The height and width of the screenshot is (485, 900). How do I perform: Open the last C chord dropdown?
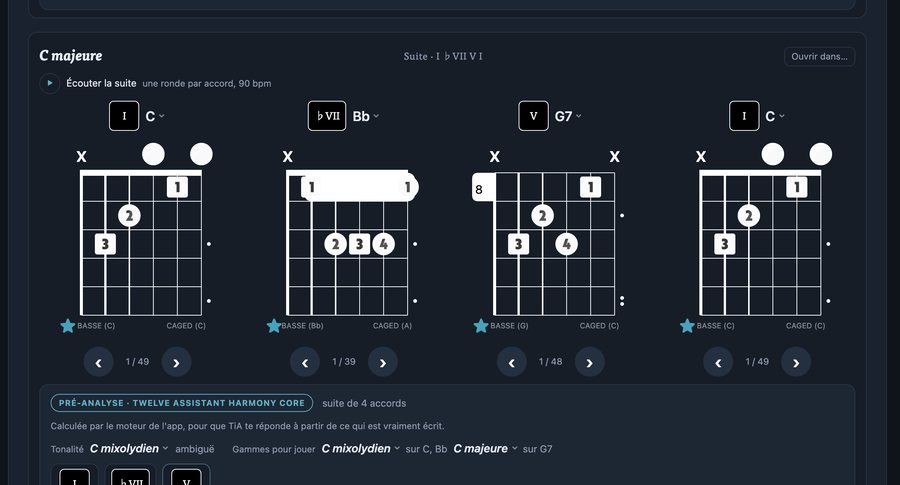tap(775, 117)
